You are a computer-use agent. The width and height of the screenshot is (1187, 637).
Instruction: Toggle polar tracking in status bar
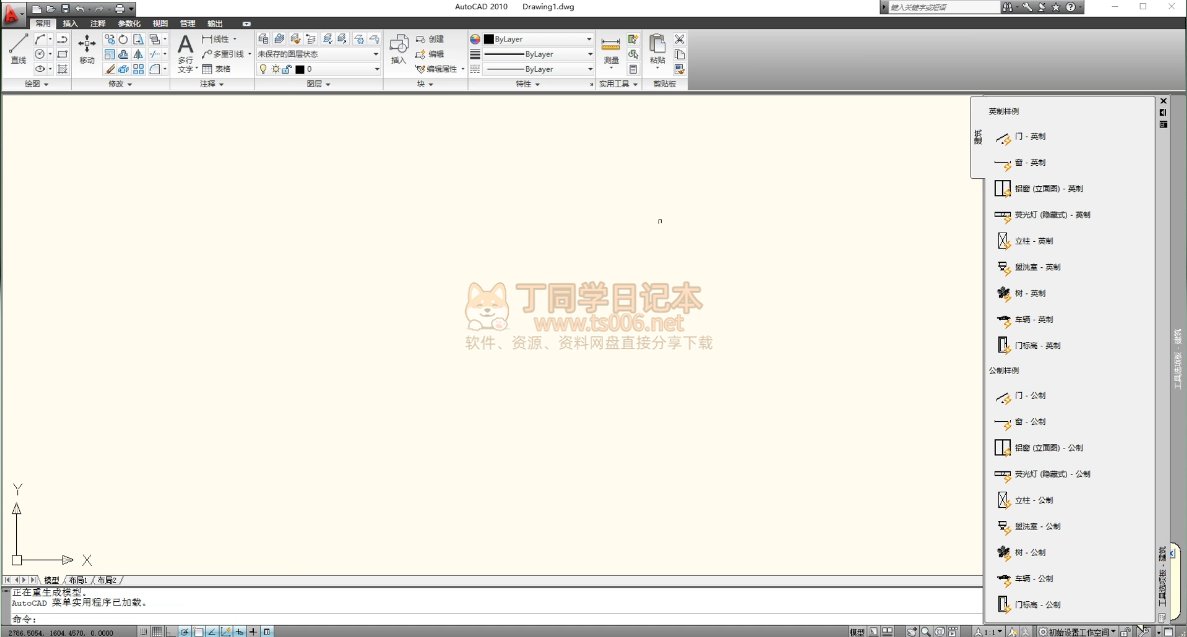pyautogui.click(x=185, y=632)
